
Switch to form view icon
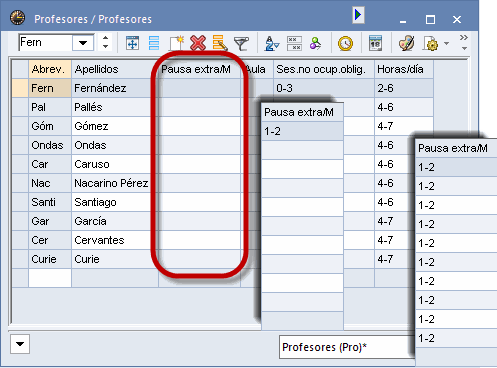click(x=154, y=43)
